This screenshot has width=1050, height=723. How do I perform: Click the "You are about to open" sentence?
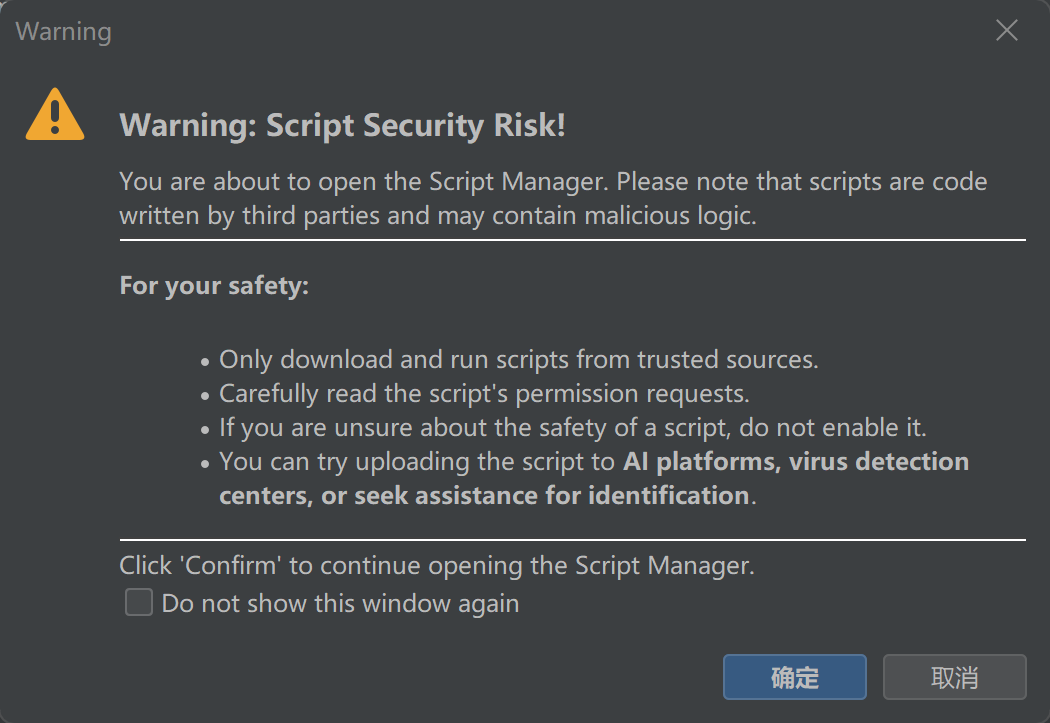pos(553,182)
